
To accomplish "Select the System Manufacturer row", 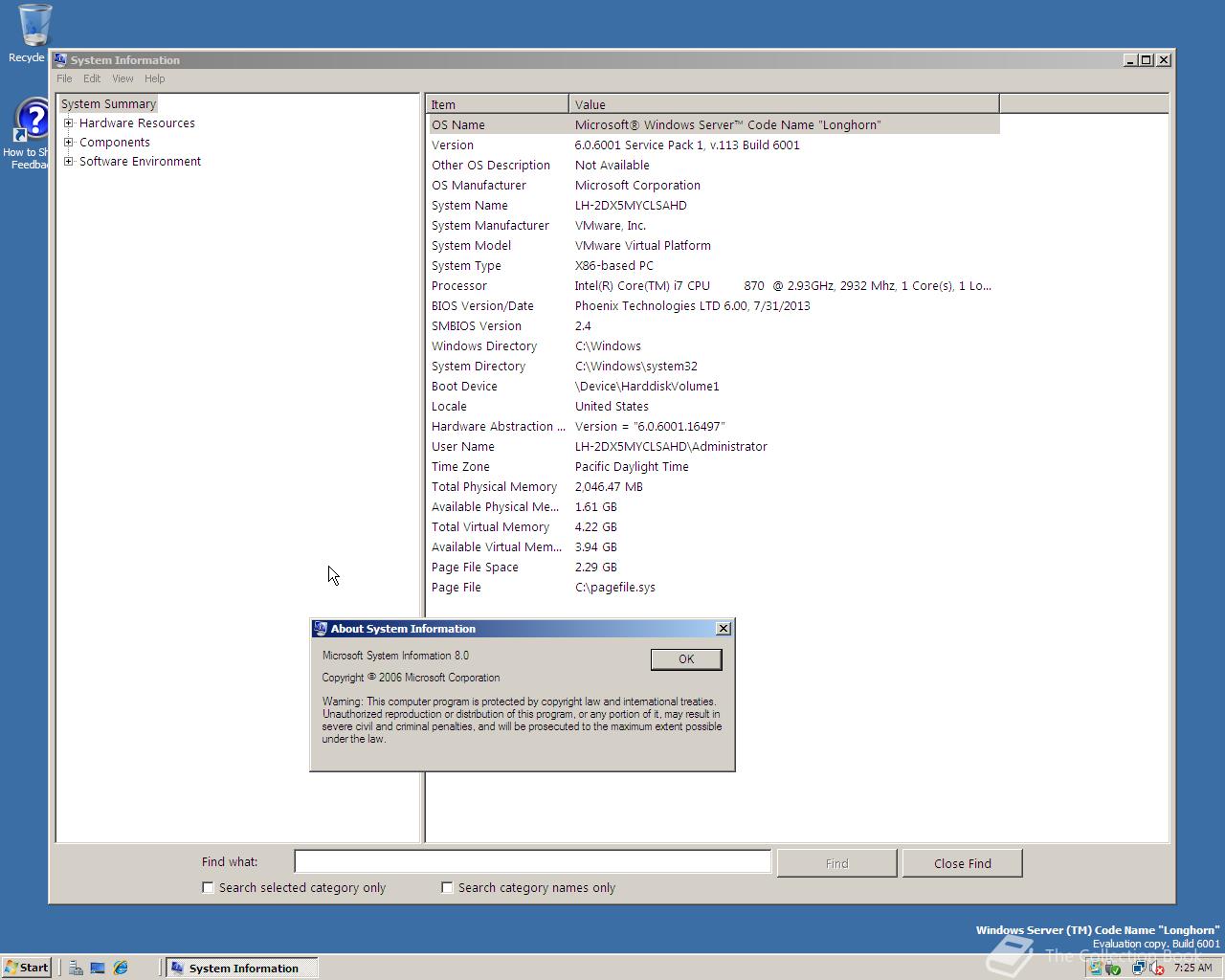I will [x=713, y=226].
